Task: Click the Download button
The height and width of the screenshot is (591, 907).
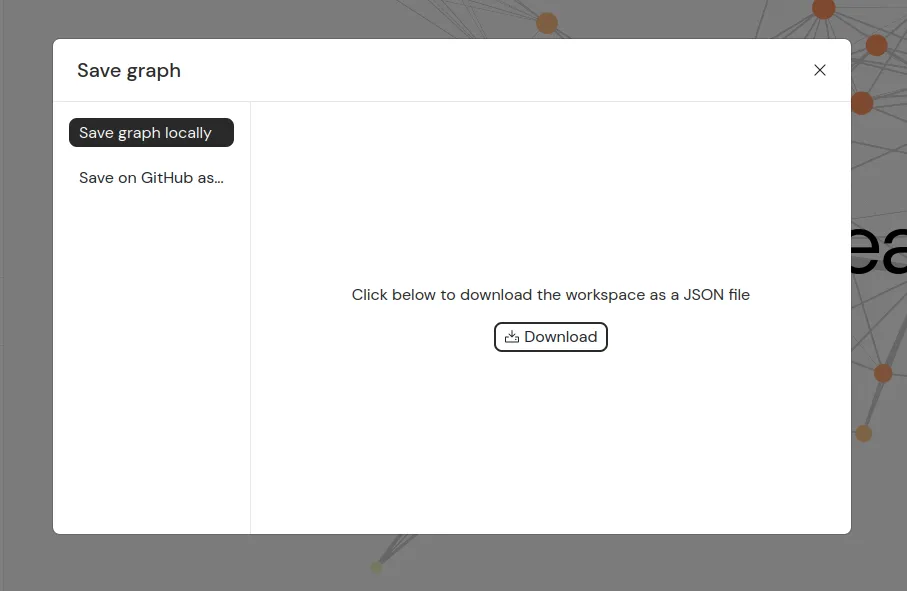Action: pyautogui.click(x=551, y=337)
